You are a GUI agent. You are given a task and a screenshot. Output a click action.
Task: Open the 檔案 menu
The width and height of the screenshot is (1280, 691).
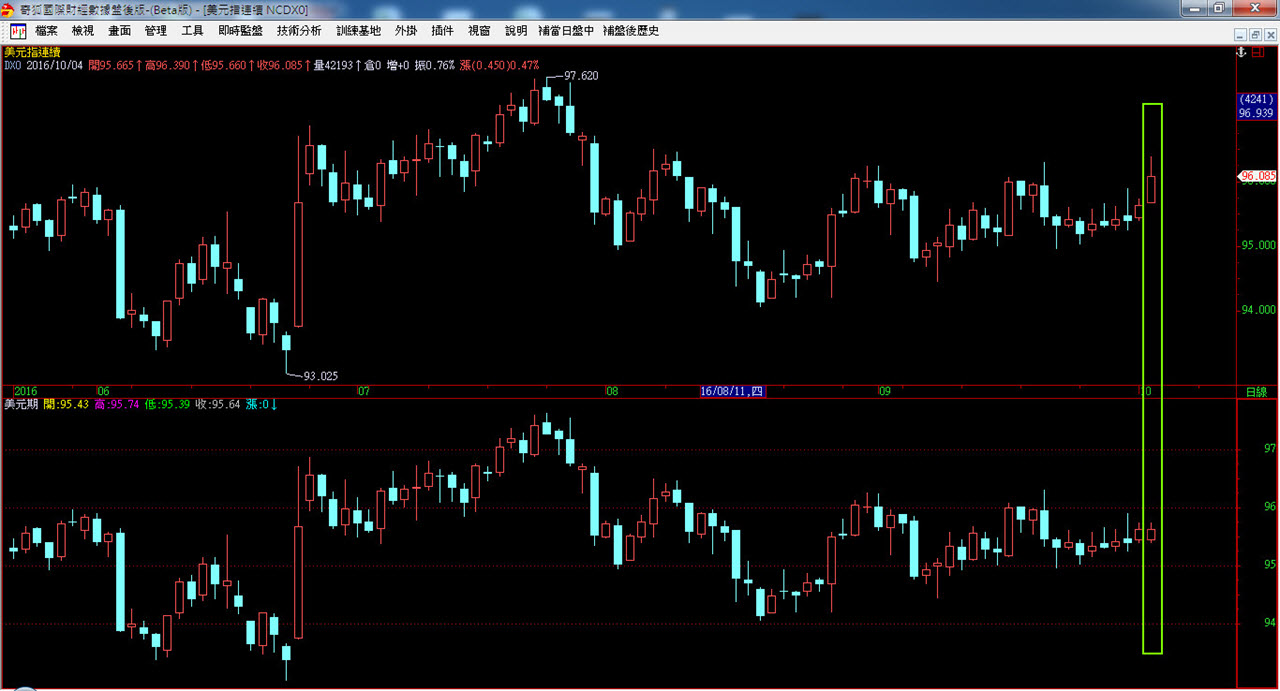click(47, 31)
